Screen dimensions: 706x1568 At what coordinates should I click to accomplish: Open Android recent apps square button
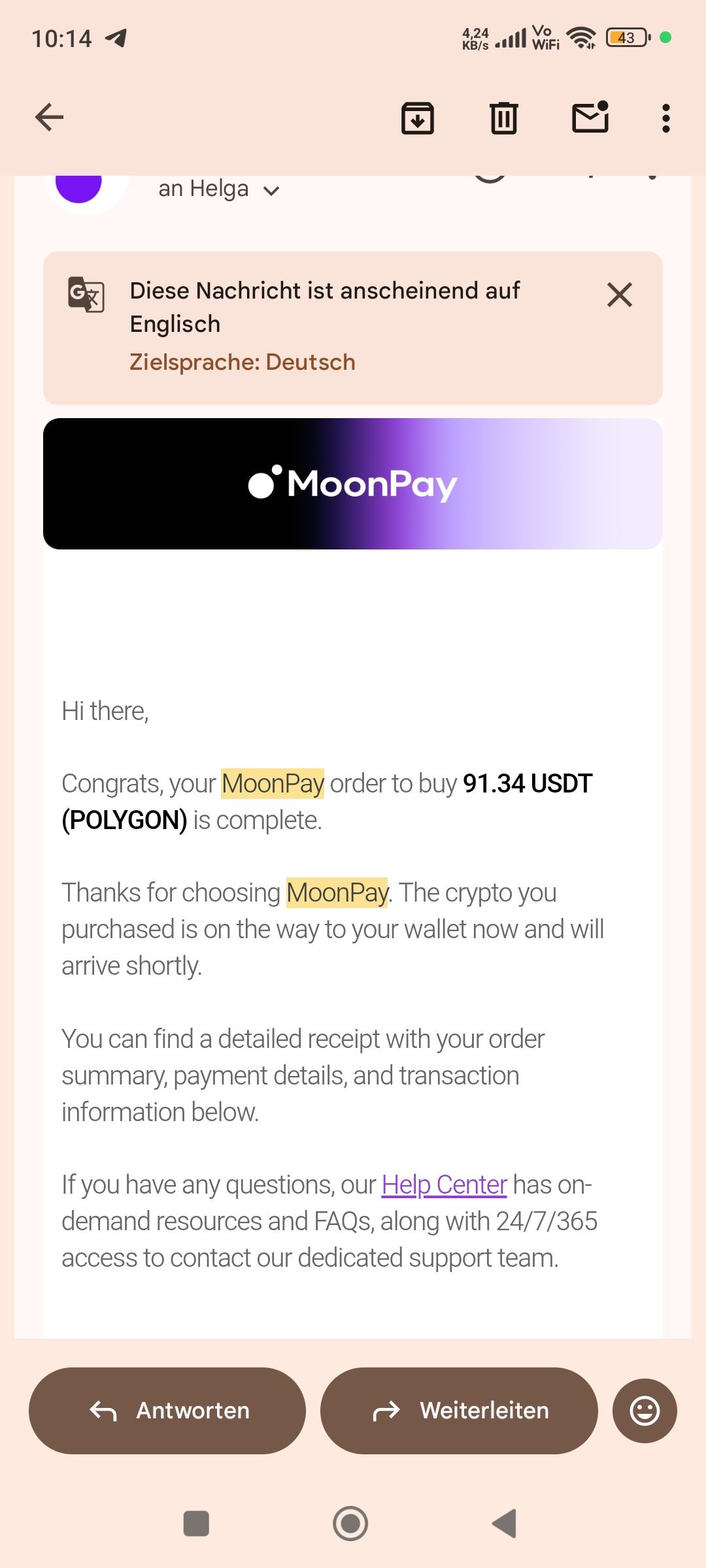[196, 1523]
